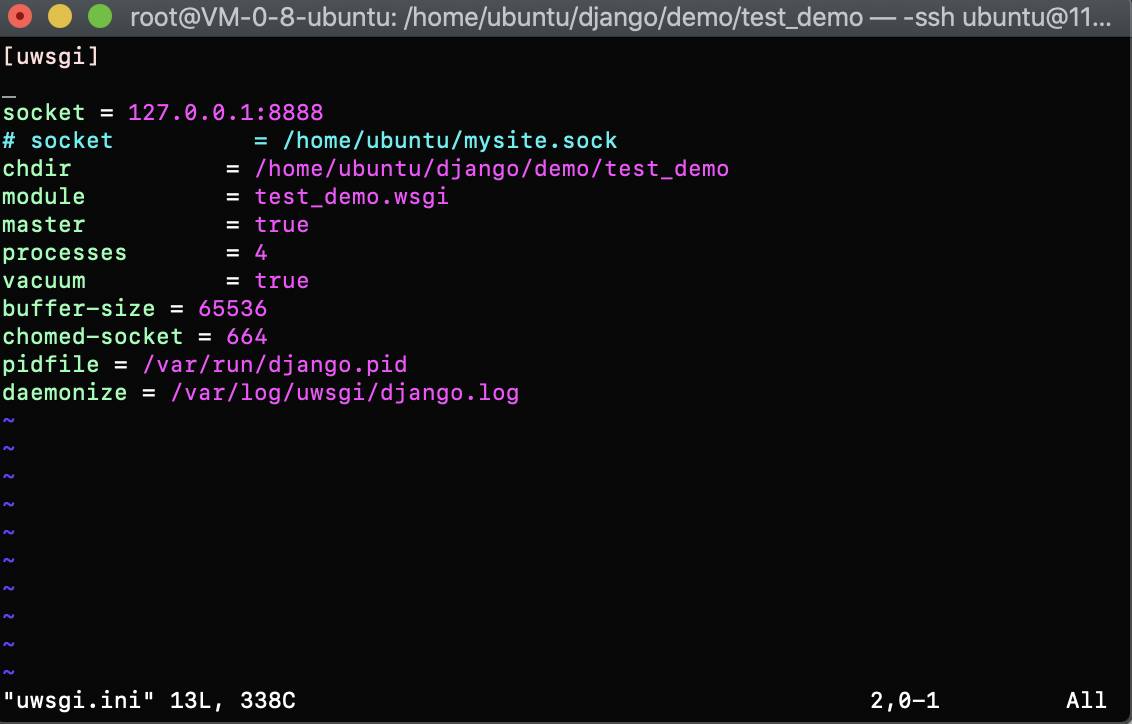Click the buffer-size key
This screenshot has height=724, width=1132.
click(79, 308)
